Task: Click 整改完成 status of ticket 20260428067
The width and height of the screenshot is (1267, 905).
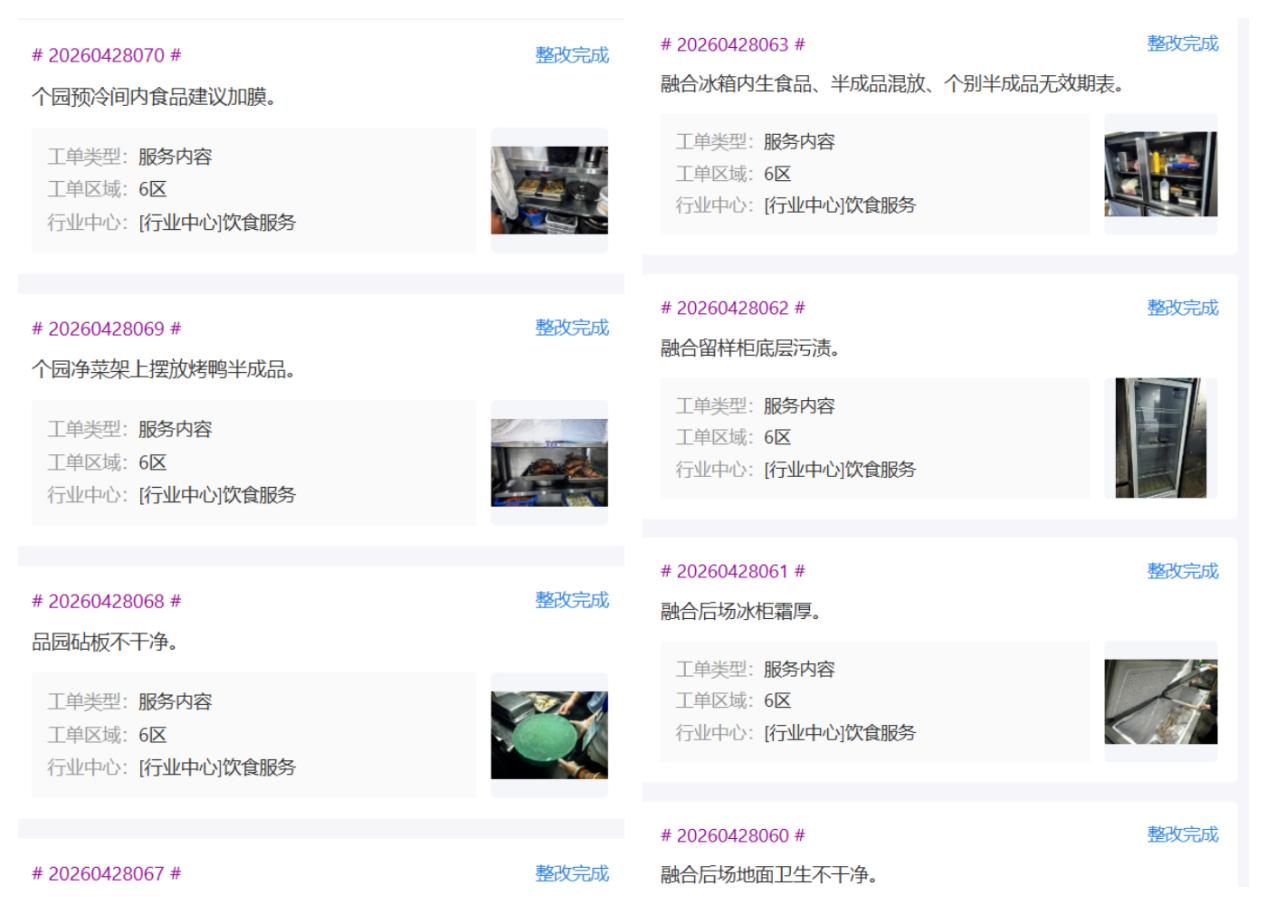Action: click(572, 874)
